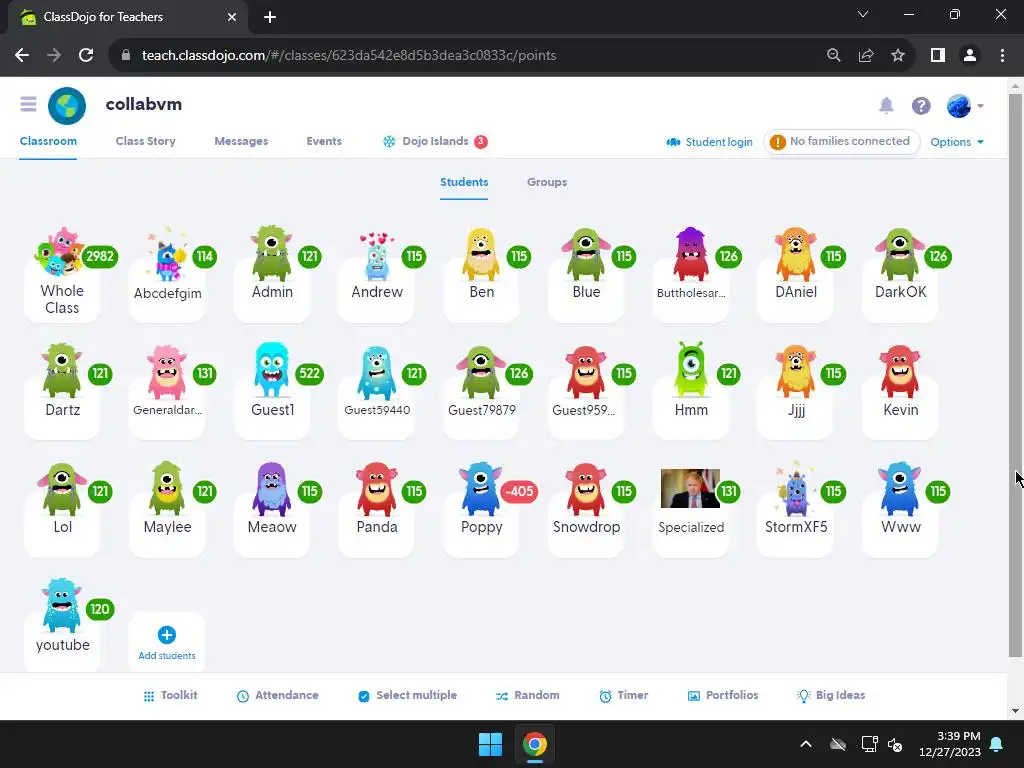This screenshot has height=768, width=1024.
Task: Click Meaow's purple monster avatar
Action: pos(272,489)
